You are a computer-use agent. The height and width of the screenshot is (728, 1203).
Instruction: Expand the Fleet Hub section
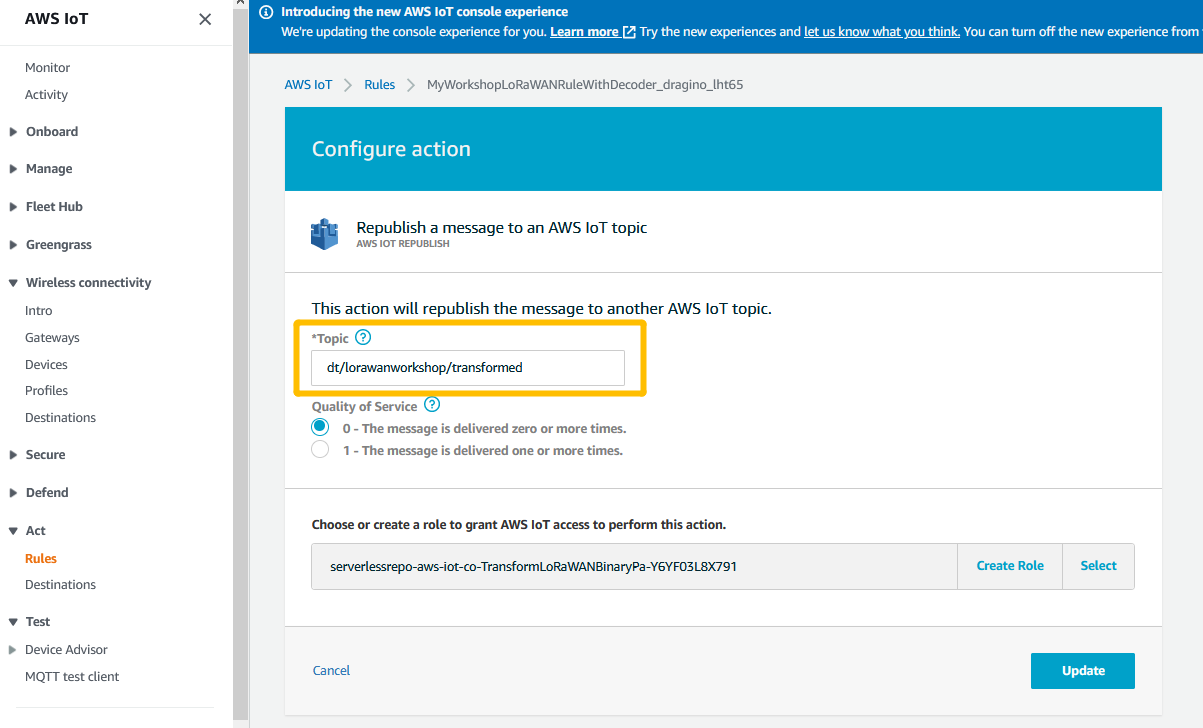point(13,207)
